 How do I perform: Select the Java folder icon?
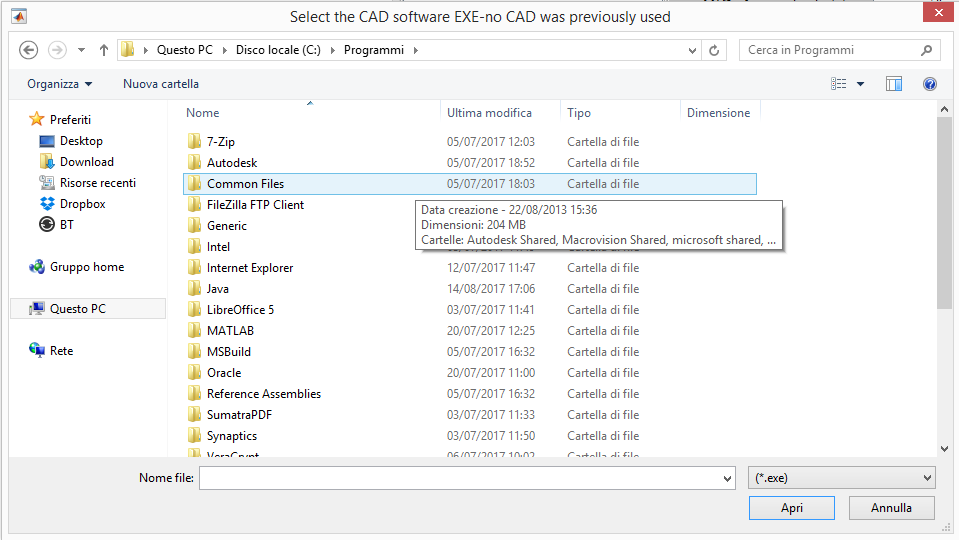194,289
